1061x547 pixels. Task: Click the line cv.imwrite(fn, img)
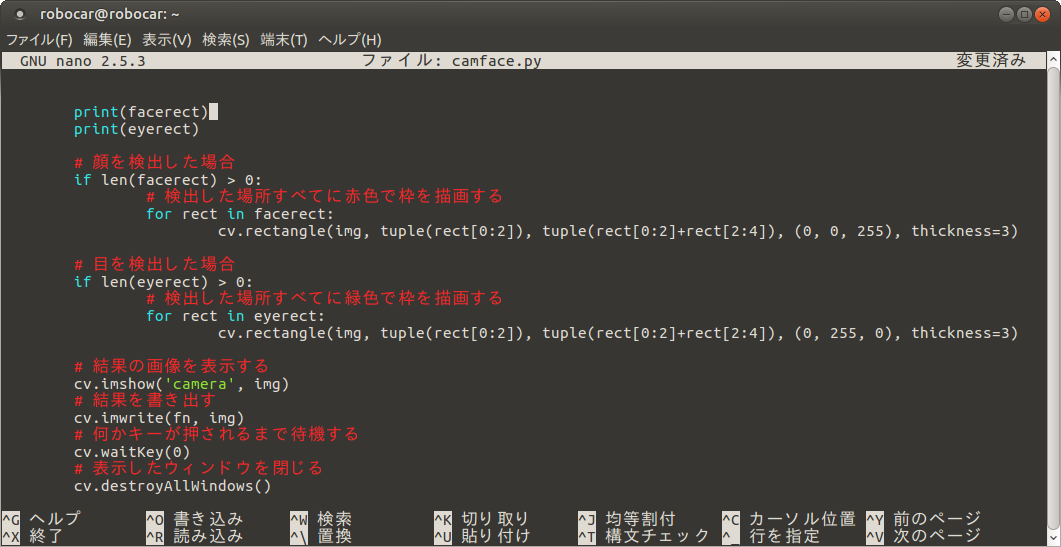pos(159,418)
